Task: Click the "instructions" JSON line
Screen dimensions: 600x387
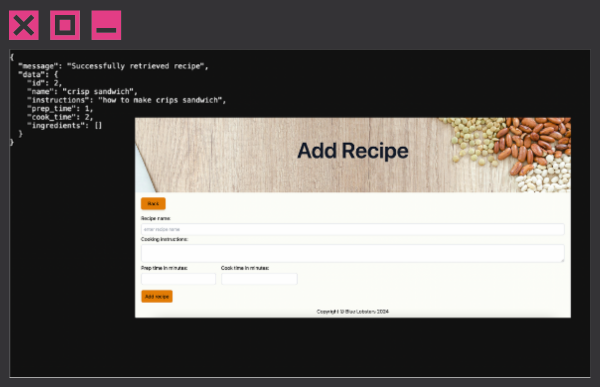Action: 127,100
